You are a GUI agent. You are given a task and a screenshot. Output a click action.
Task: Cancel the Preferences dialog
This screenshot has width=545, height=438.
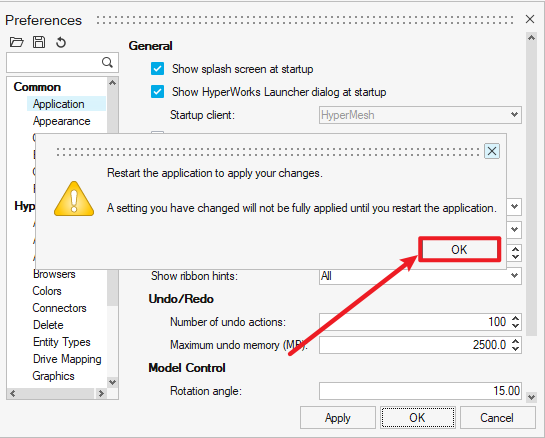(497, 417)
